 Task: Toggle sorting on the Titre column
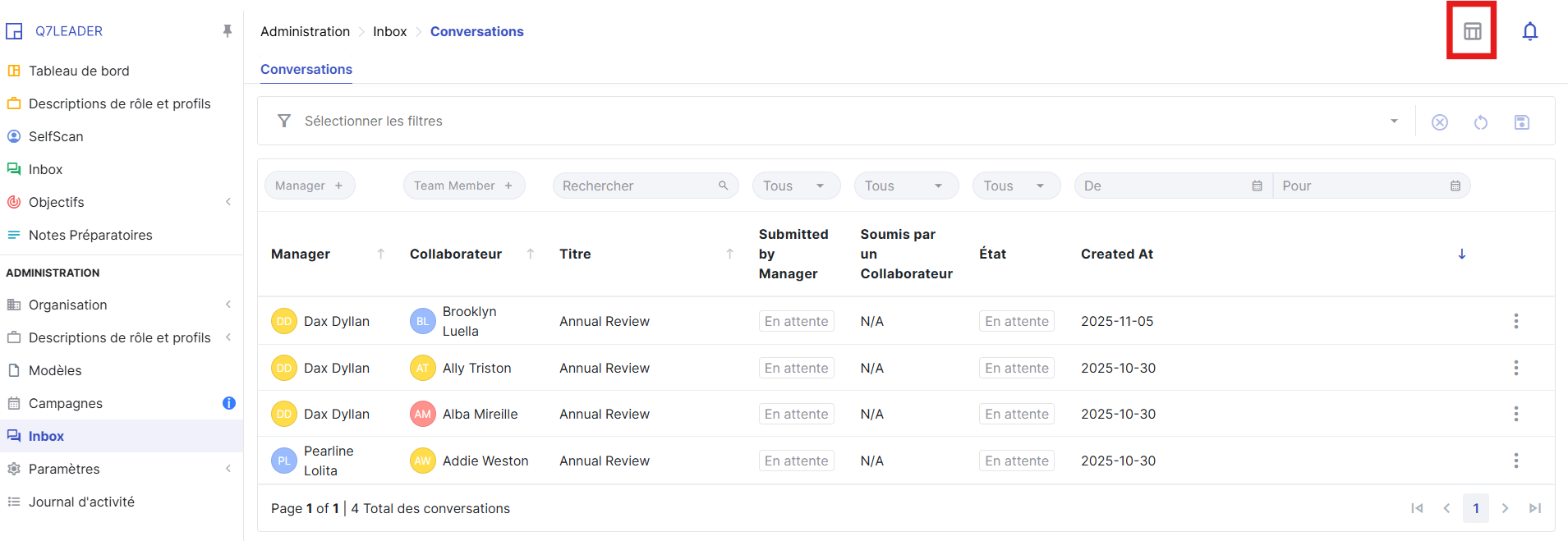click(x=729, y=254)
